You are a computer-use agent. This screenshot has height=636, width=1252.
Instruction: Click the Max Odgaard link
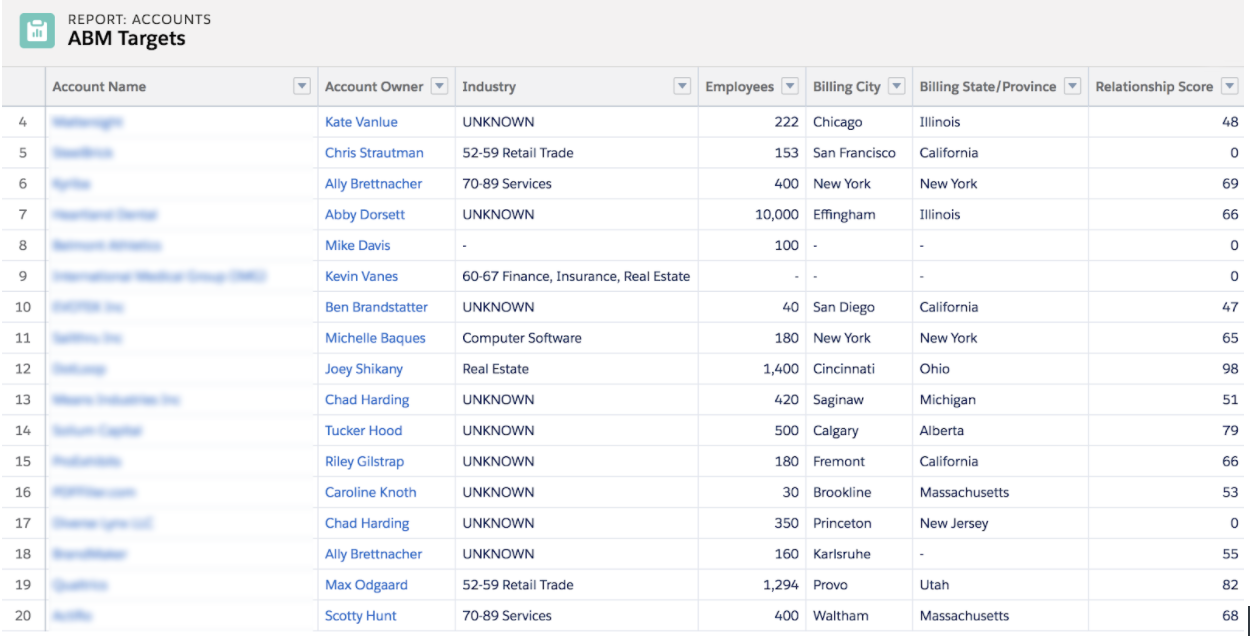point(366,585)
